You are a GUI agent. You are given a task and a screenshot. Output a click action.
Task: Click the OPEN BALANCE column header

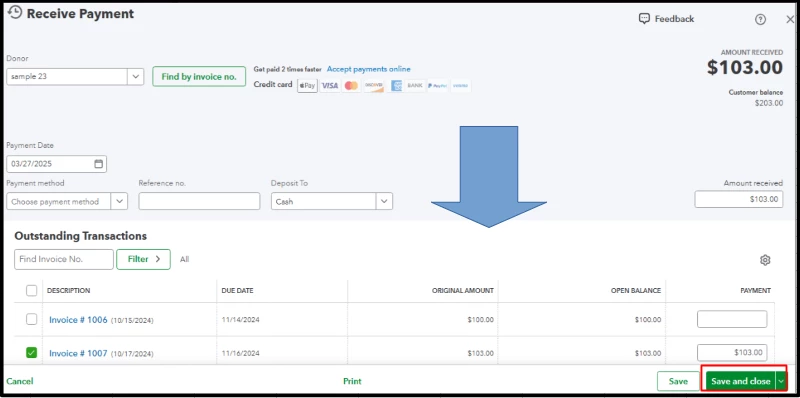pyautogui.click(x=636, y=291)
